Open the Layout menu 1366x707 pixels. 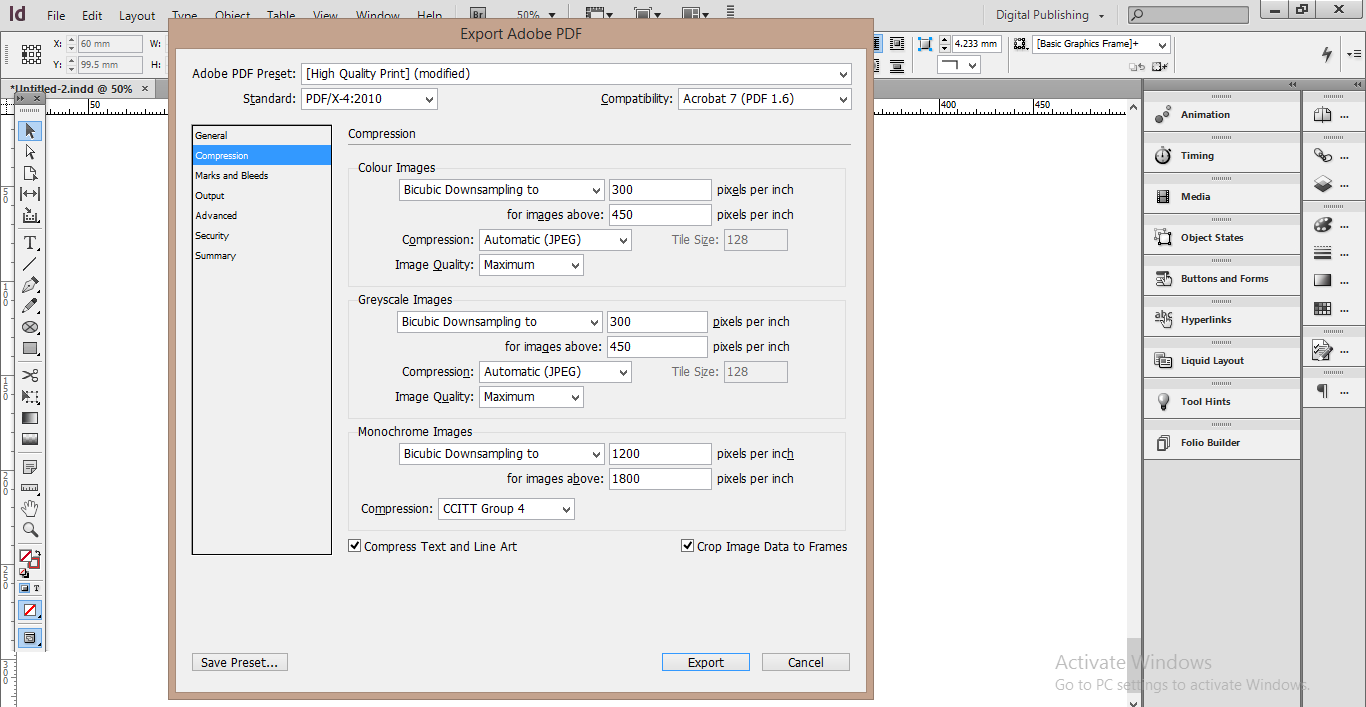tap(137, 16)
